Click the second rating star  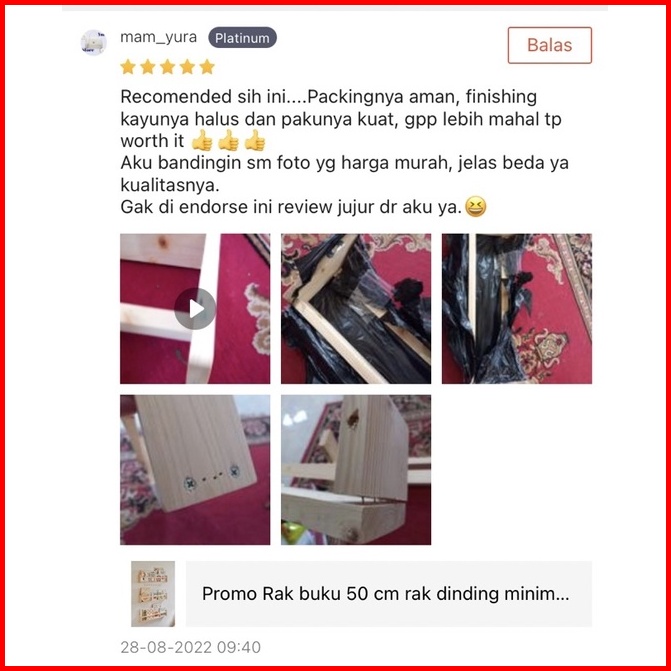coord(148,67)
